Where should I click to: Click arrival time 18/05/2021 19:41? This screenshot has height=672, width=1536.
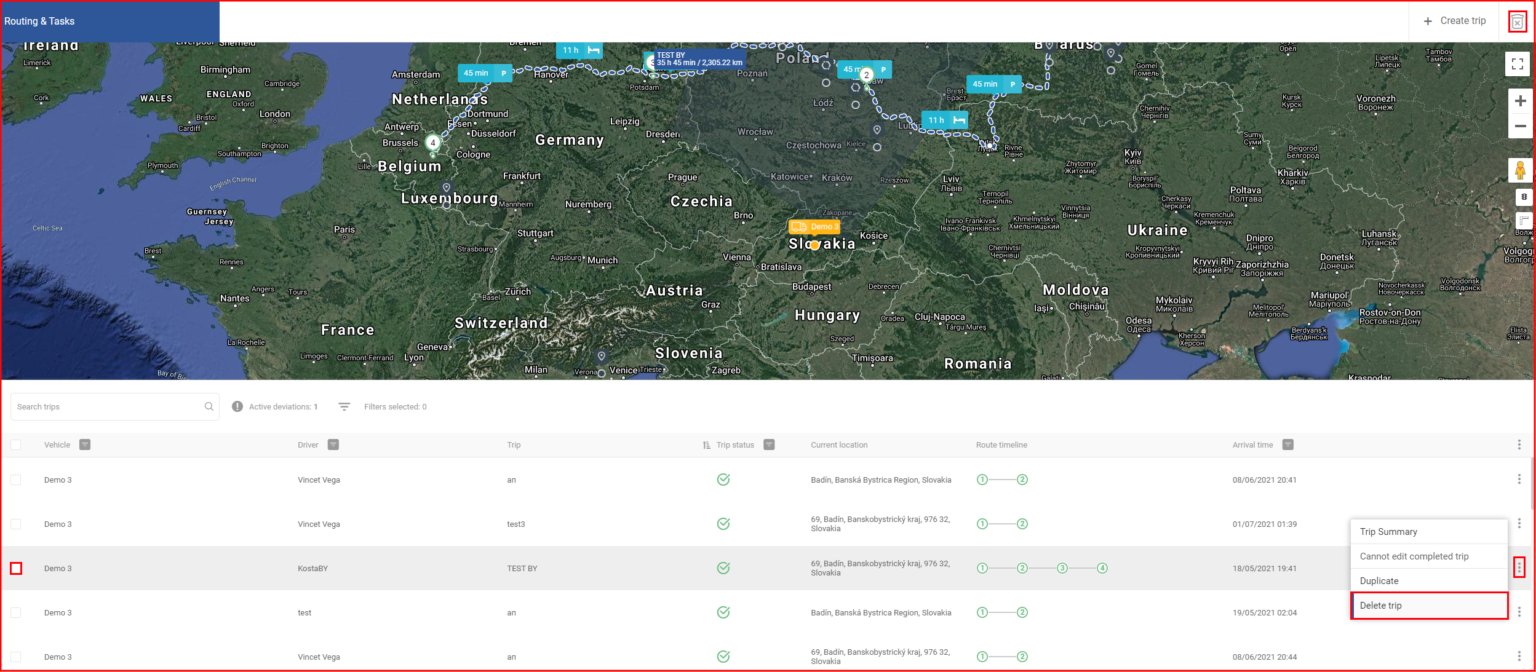[1264, 568]
